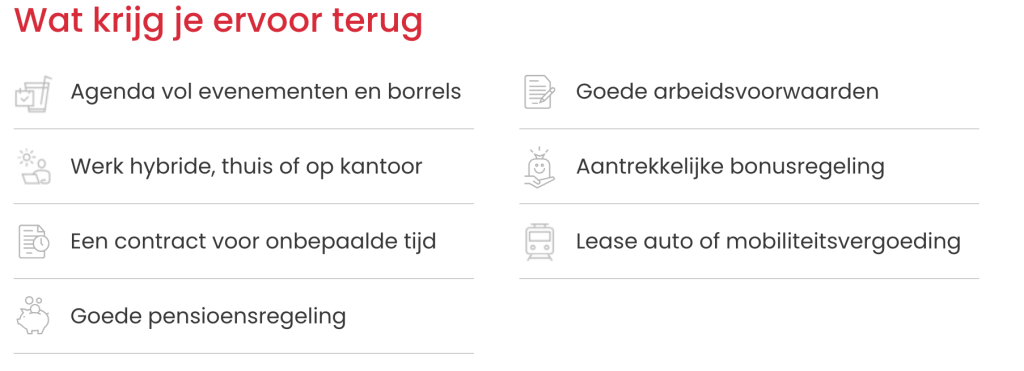Select the 'Goede arbeidsvoorwaarden' benefit text
The image size is (1024, 371).
[x=727, y=92]
